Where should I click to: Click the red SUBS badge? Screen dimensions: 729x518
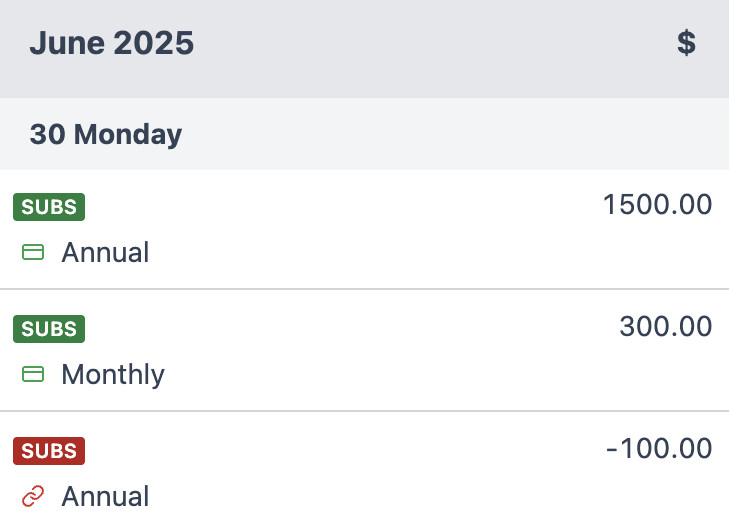49,451
